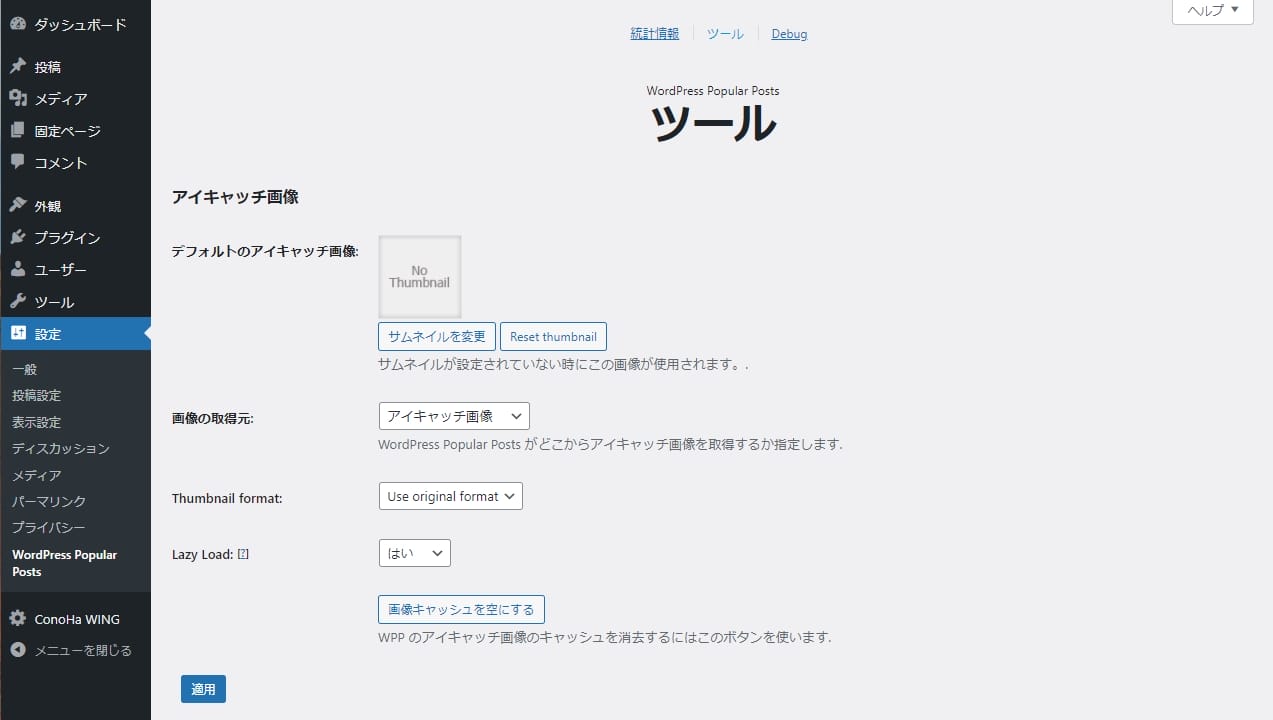Click the Reset thumbnail button
Screen dimensions: 1273x720
point(553,337)
